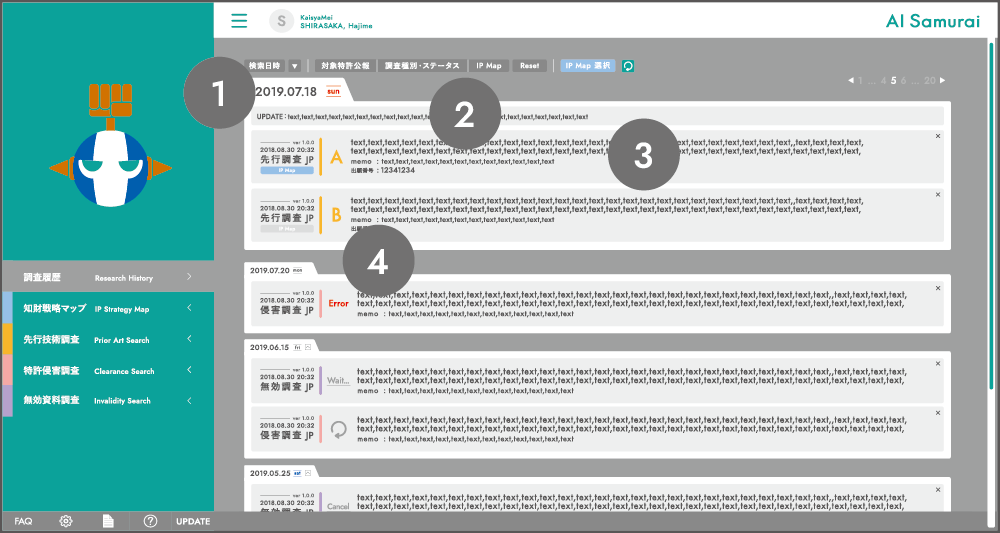Click the document icon in the bottom bar
Screen dimensions: 1000x533
(108, 521)
